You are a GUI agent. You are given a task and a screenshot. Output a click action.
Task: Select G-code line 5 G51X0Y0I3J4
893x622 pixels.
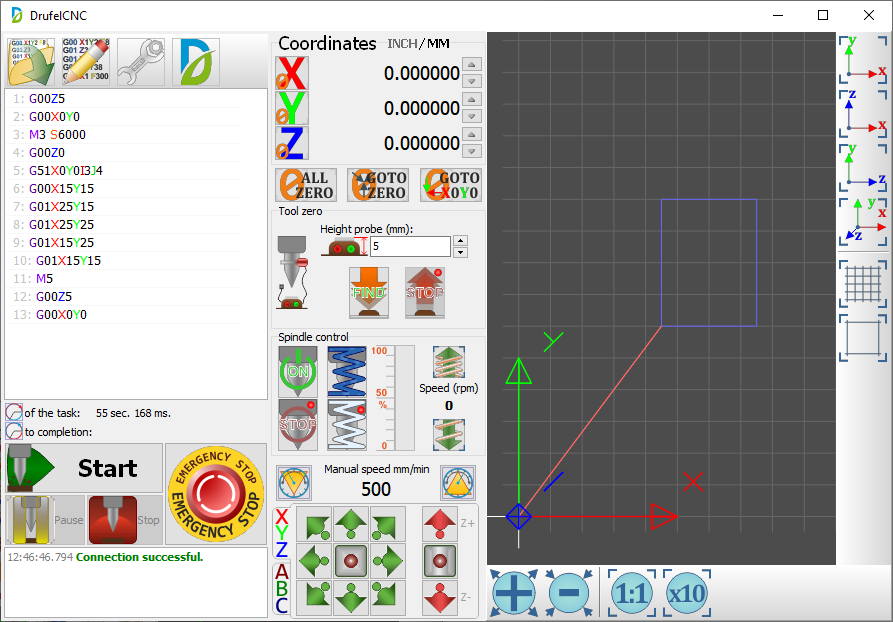coord(65,170)
